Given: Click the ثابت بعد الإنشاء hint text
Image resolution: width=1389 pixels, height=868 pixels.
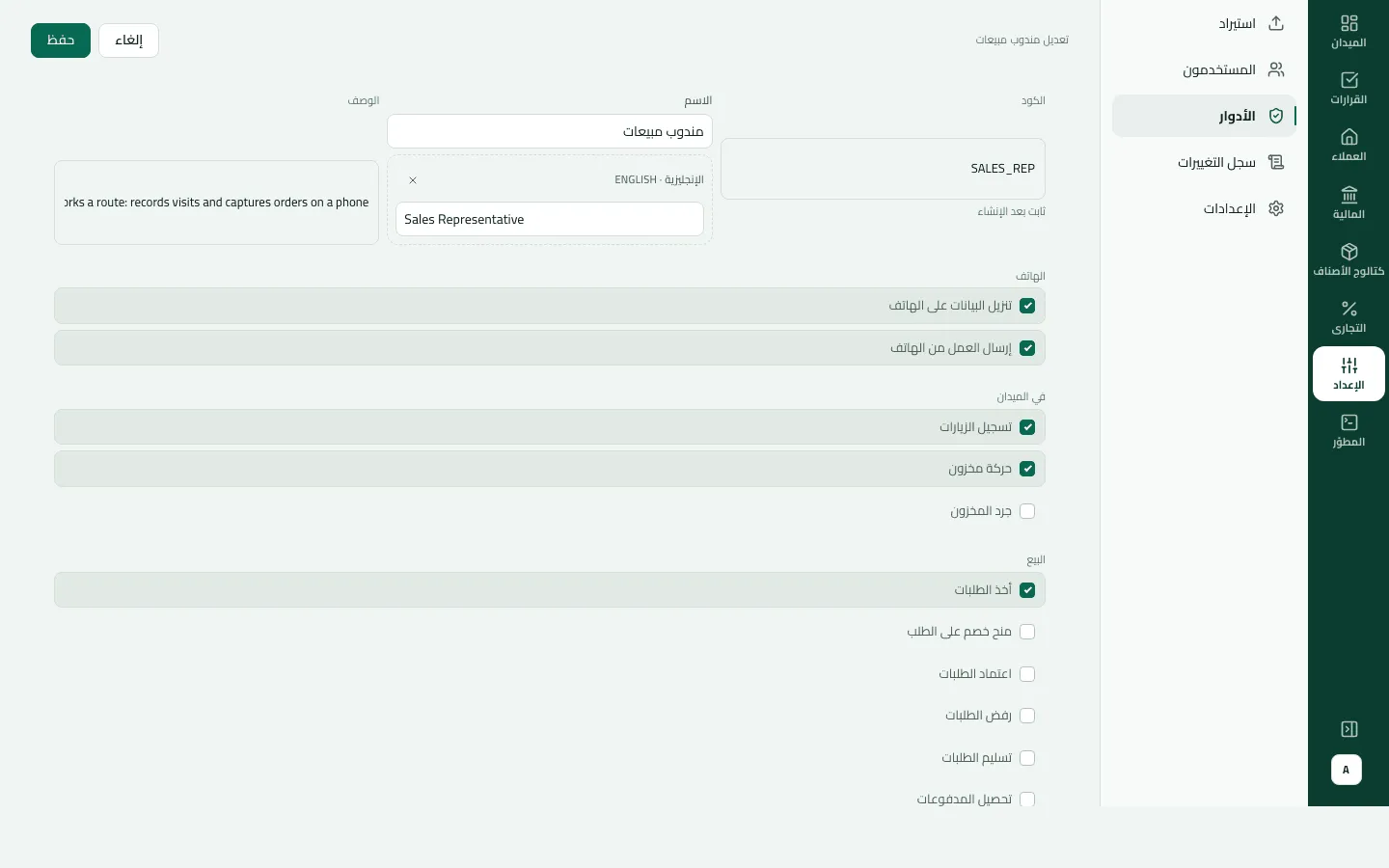Looking at the screenshot, I should click(x=1011, y=211).
